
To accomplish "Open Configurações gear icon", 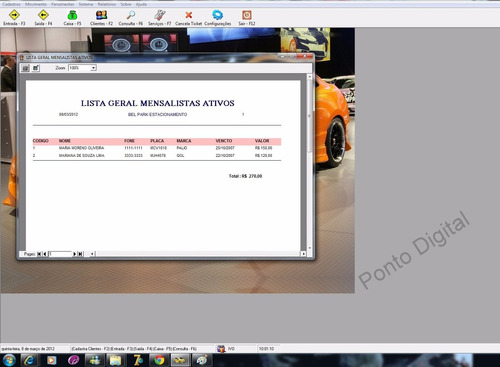I will coord(217,18).
